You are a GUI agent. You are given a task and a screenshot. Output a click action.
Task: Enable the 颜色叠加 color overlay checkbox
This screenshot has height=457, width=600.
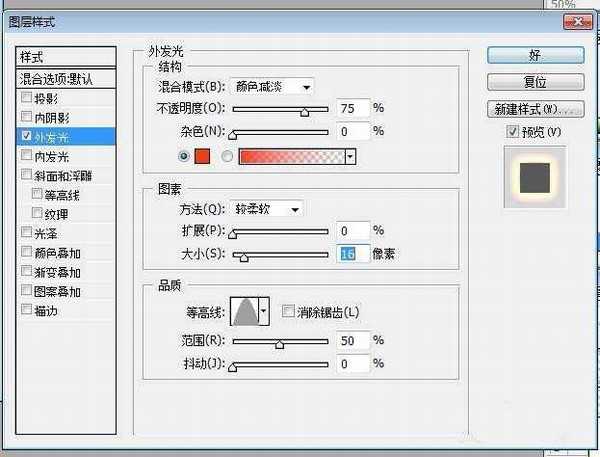[x=26, y=251]
